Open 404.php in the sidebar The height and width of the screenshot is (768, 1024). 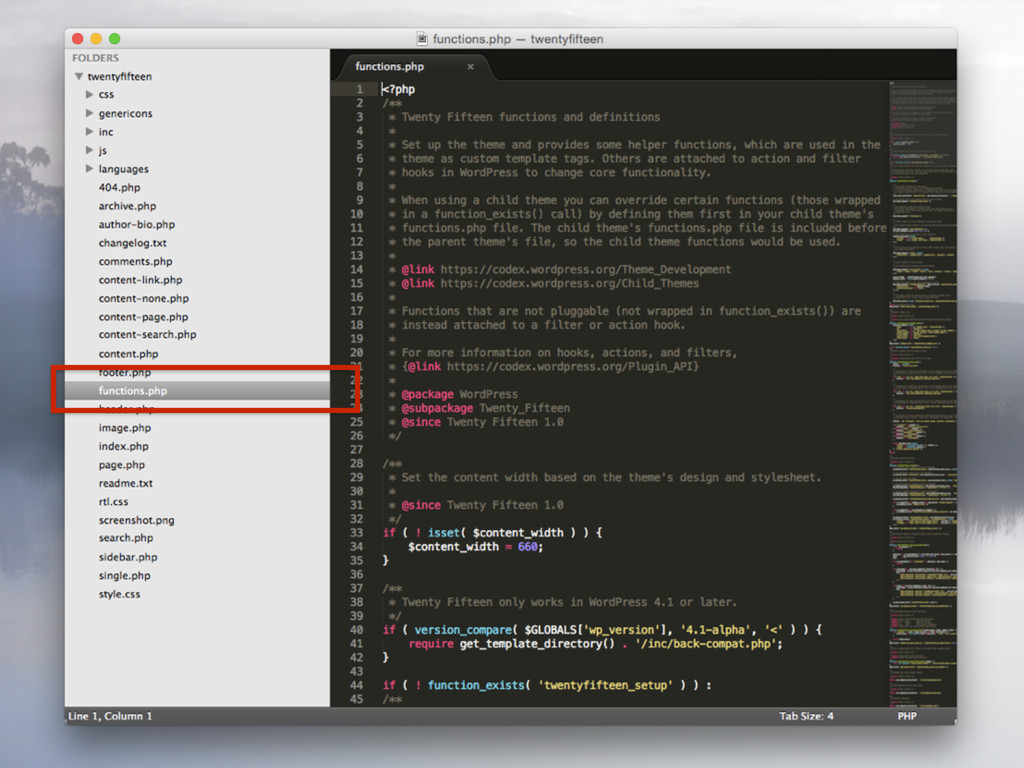pos(119,187)
